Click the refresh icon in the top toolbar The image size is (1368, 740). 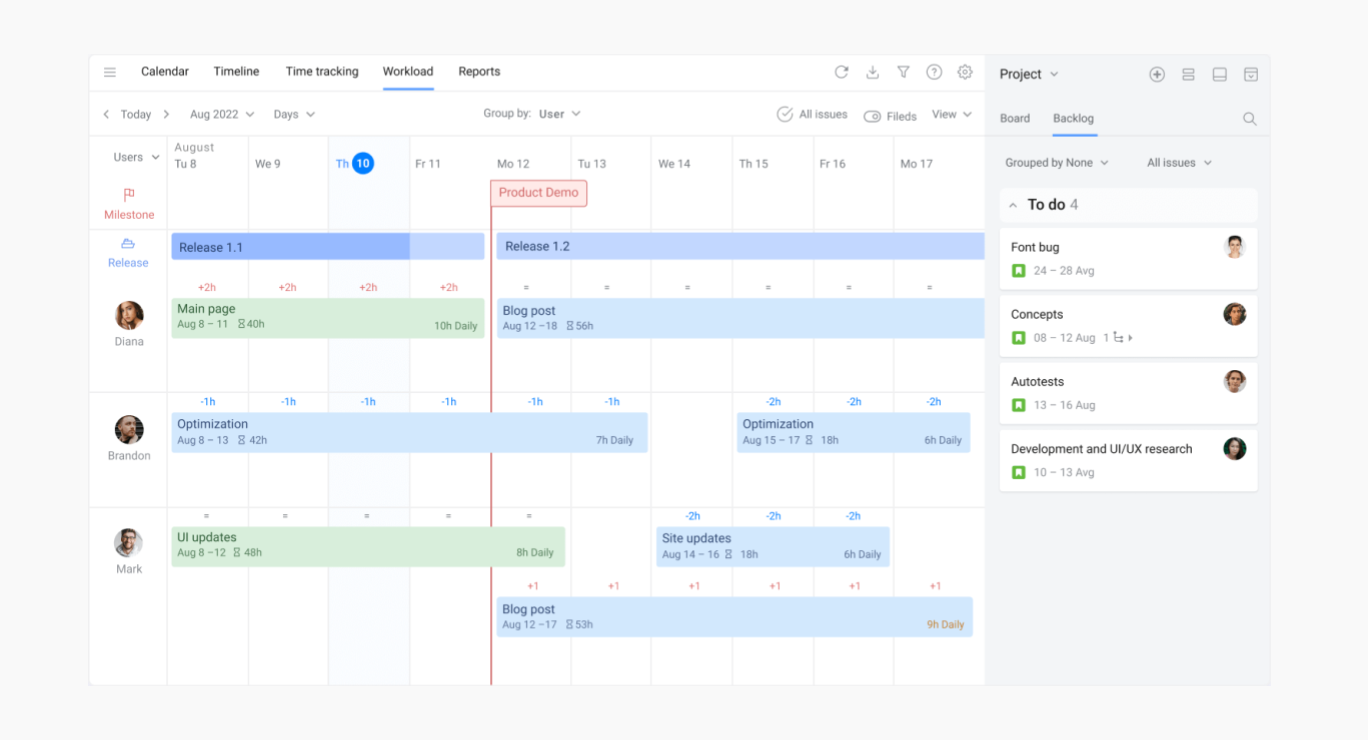pos(841,72)
